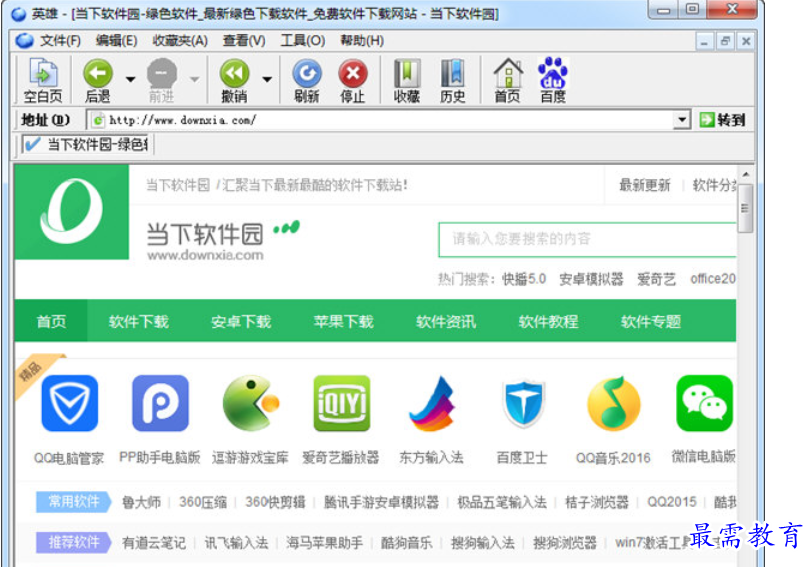Screen dimensions: 811x567
Task: Click the address URL field
Action: tap(388, 120)
